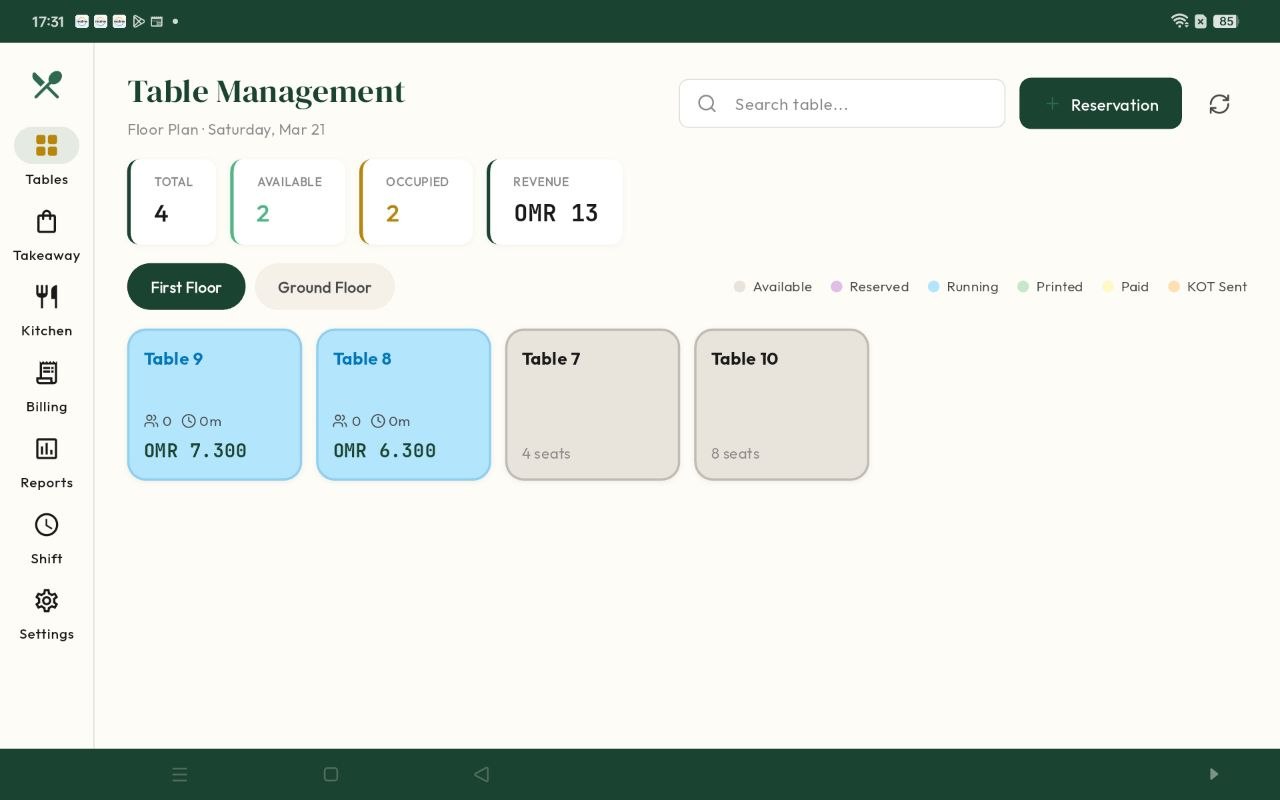Expand the panel using the right arrow

[1213, 774]
